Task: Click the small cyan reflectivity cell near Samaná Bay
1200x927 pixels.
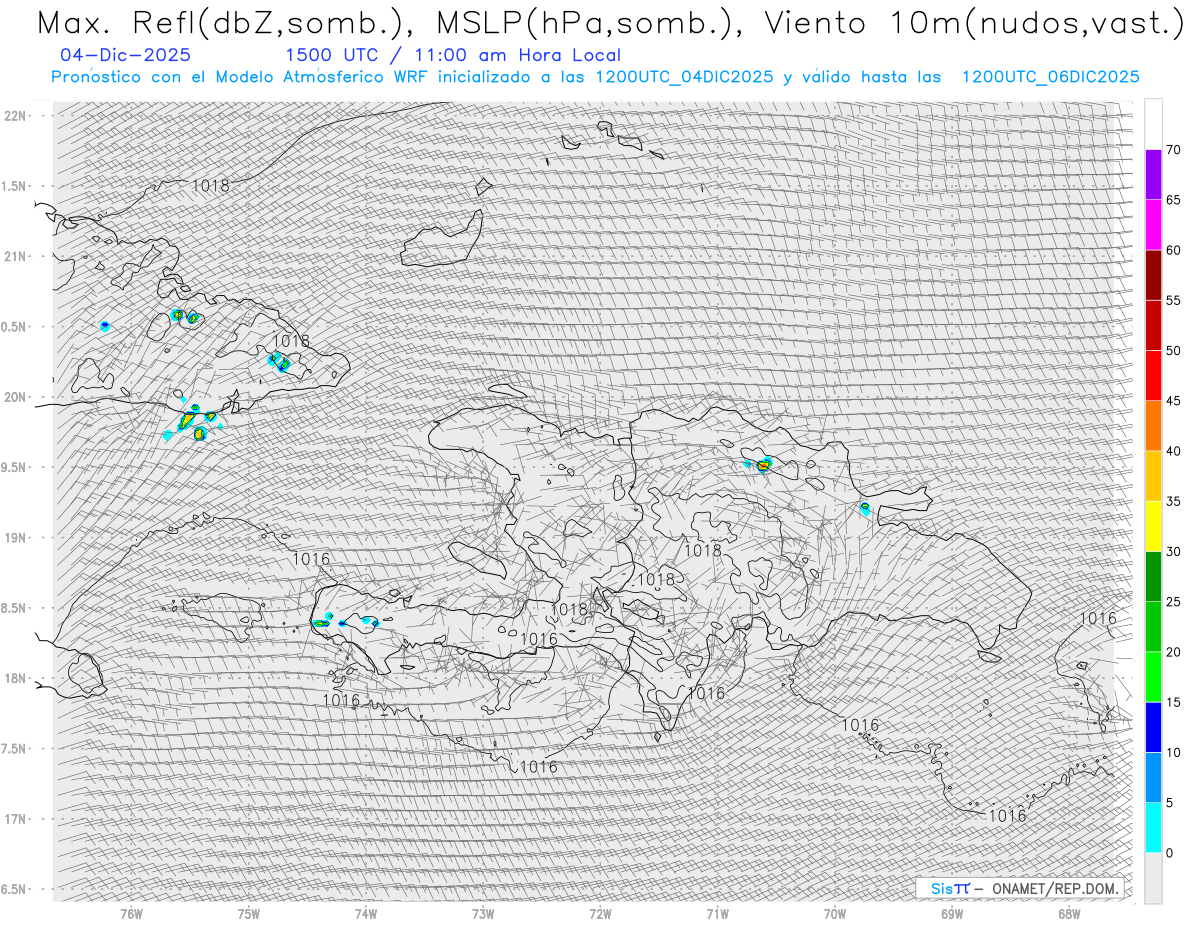Action: tap(865, 508)
